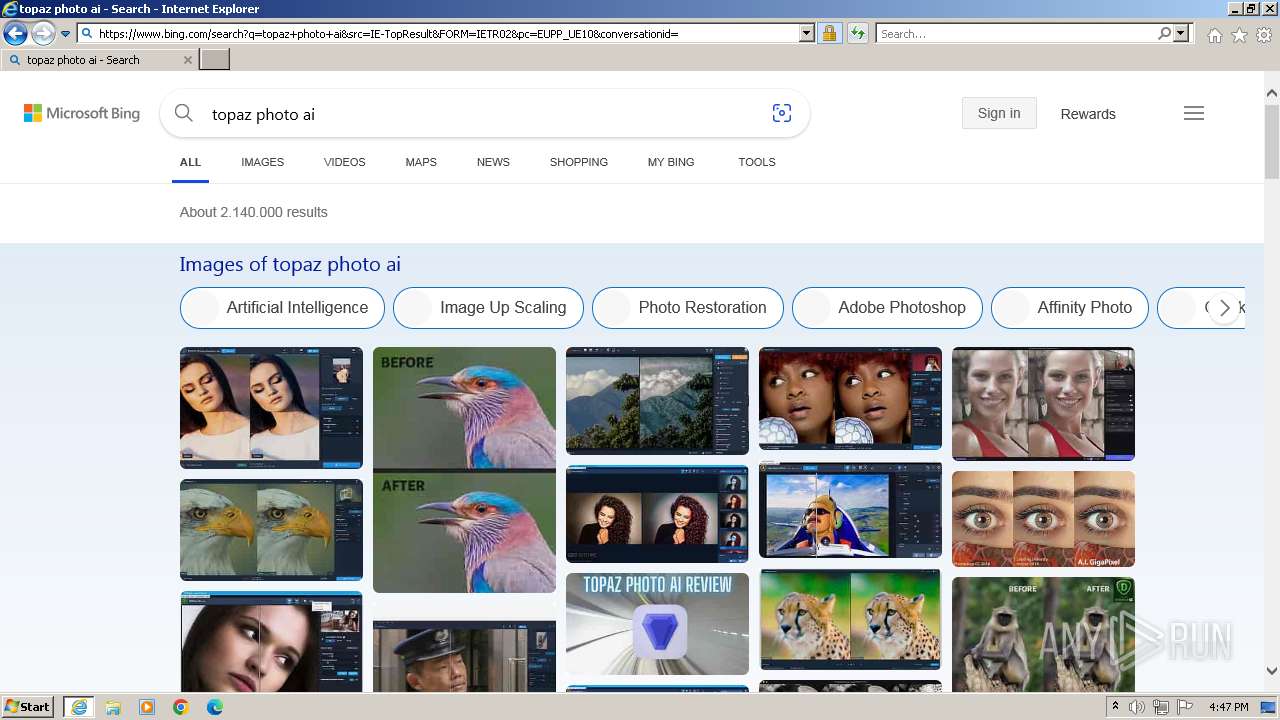
Task: Click the IE Back navigation button
Action: point(15,34)
